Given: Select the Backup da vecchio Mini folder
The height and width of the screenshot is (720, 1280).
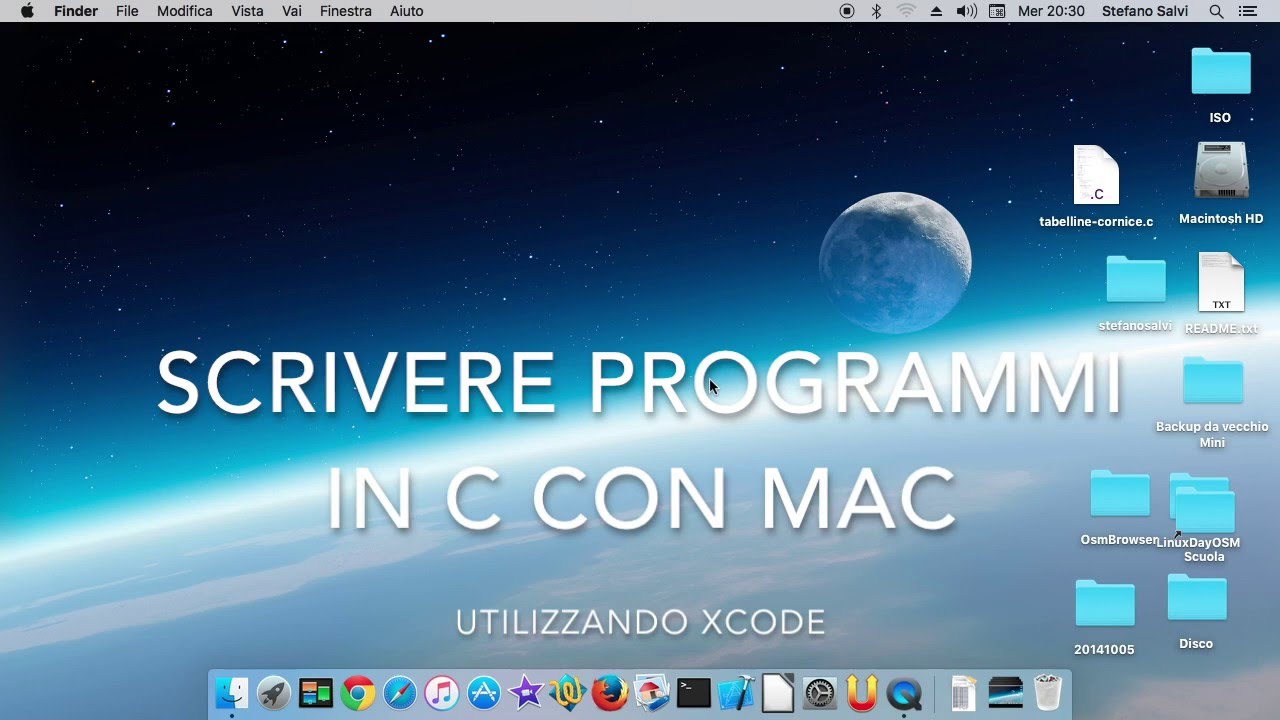Looking at the screenshot, I should click(1212, 381).
